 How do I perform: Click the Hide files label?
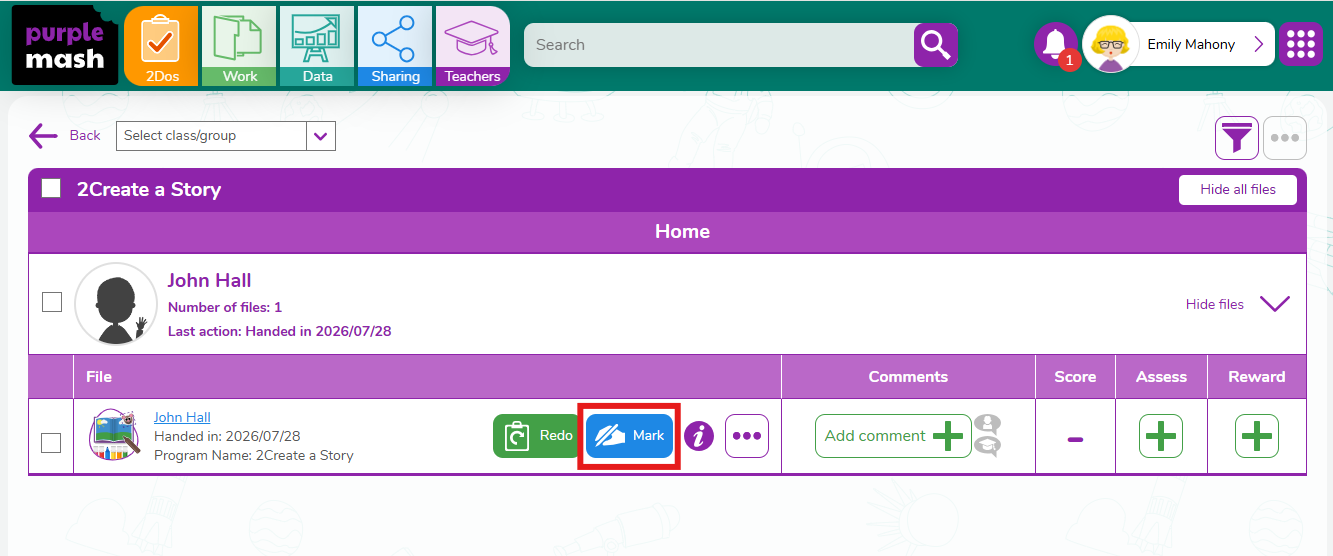1215,304
